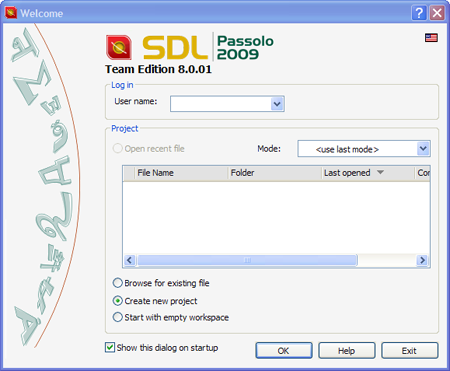
Task: Select Browse for existing file option
Action: 117,283
